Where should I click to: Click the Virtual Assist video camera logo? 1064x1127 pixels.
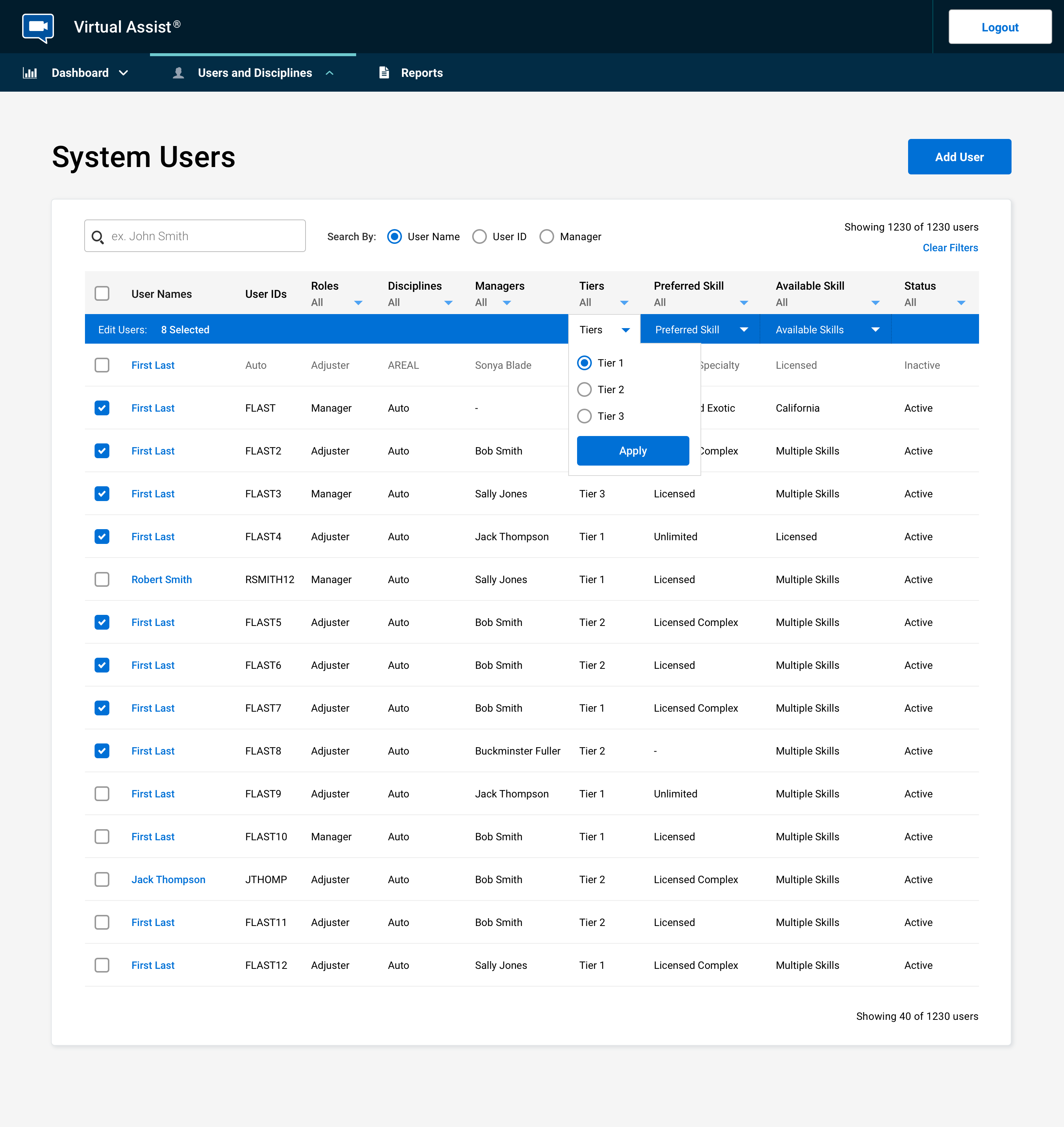click(38, 27)
